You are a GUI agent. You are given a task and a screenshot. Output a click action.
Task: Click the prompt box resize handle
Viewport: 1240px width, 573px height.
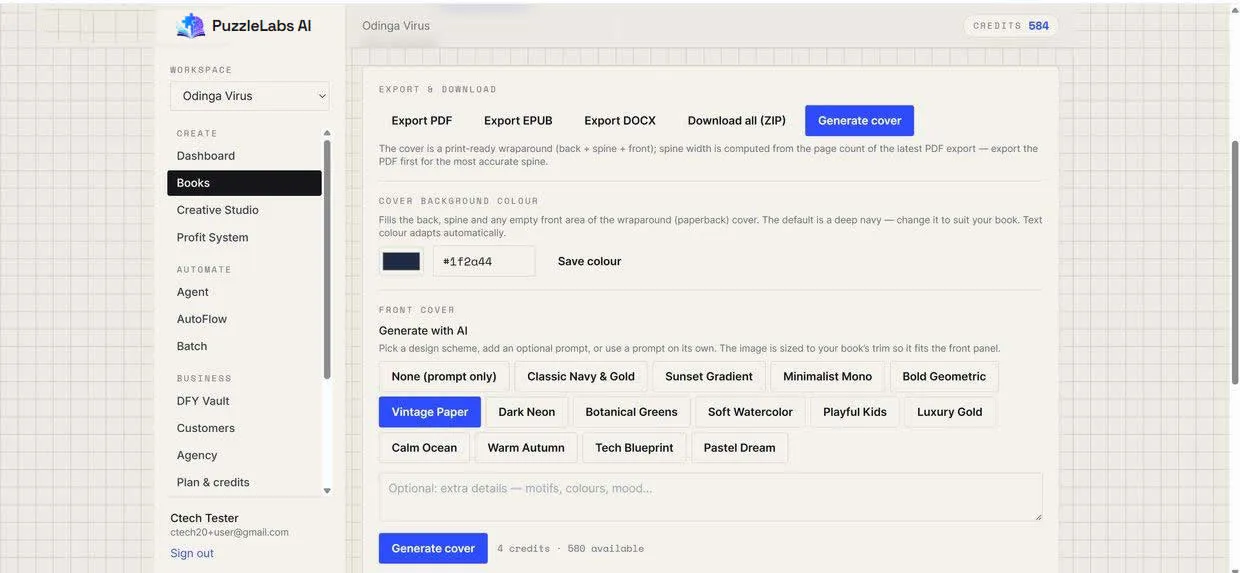pyautogui.click(x=1038, y=516)
